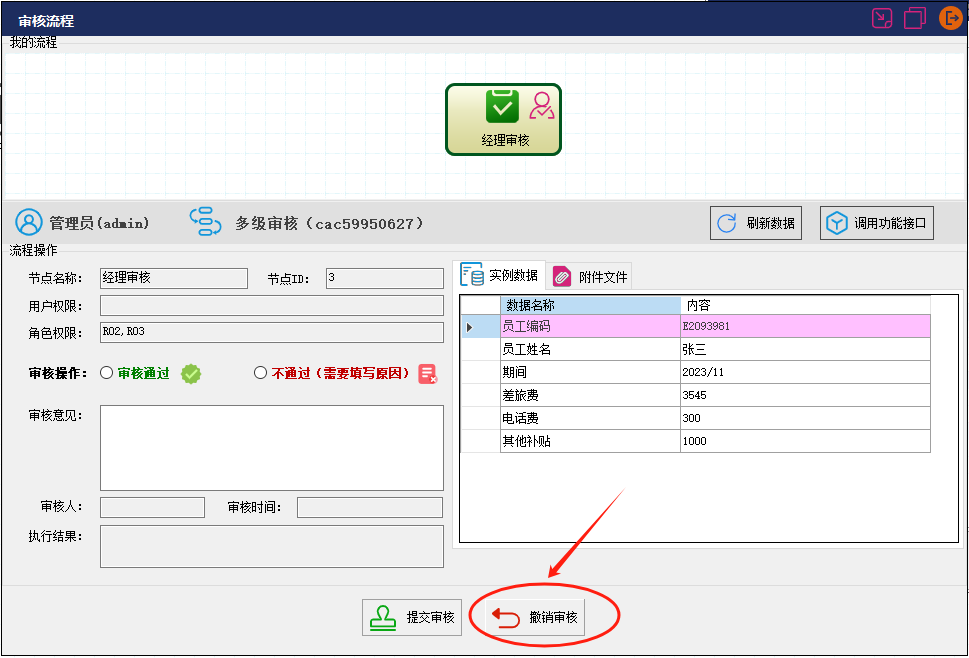Click the 提交审核 button
Viewport: 969px width, 658px height.
412,617
